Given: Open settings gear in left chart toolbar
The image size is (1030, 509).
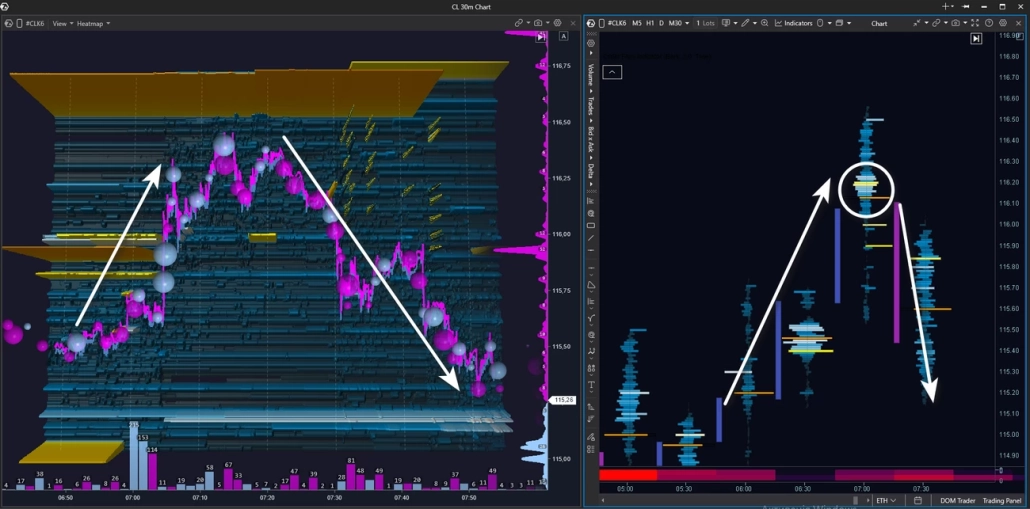Looking at the screenshot, I should click(558, 23).
